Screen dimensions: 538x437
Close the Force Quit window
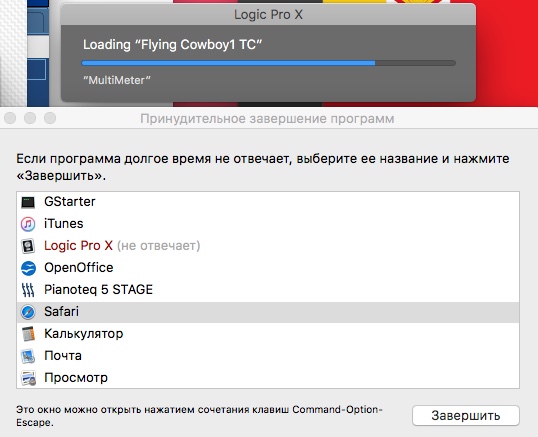[x=10, y=118]
